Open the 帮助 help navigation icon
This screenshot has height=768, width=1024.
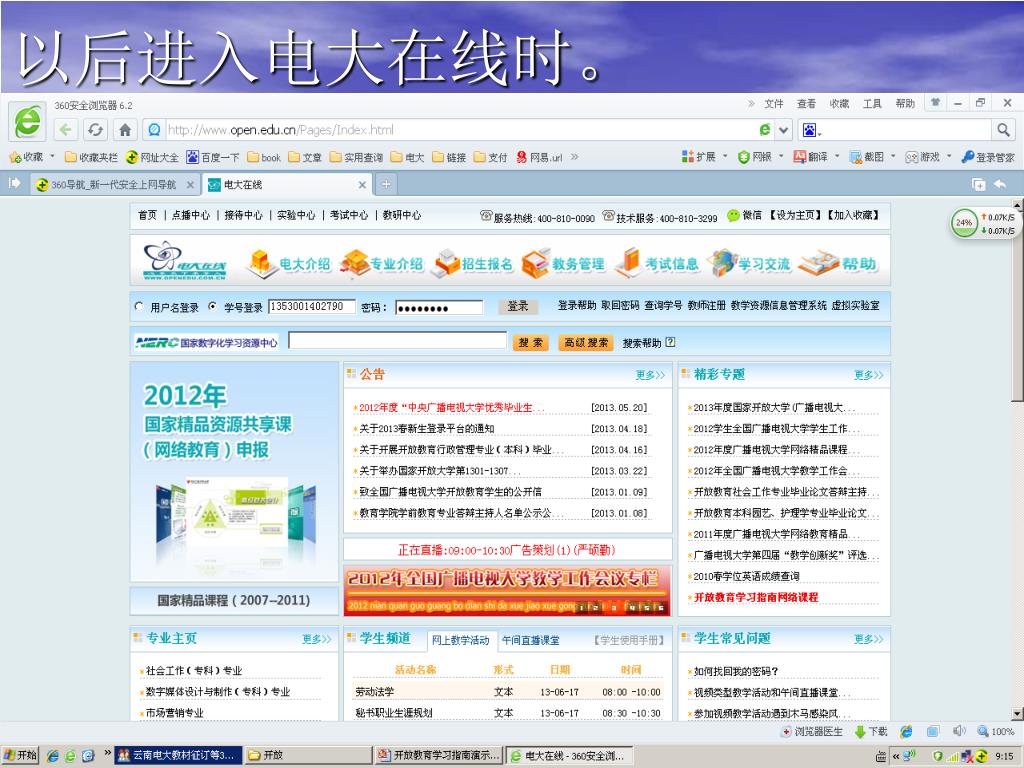[x=838, y=263]
